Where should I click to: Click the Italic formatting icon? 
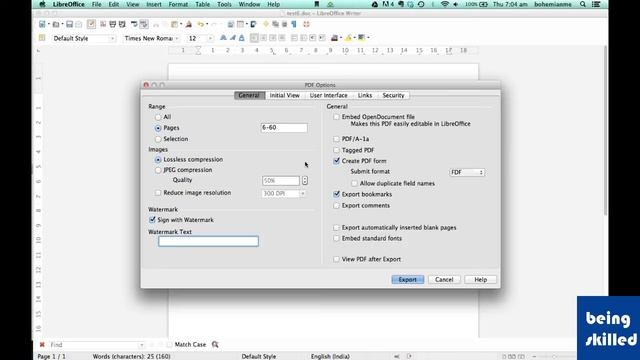[x=233, y=38]
